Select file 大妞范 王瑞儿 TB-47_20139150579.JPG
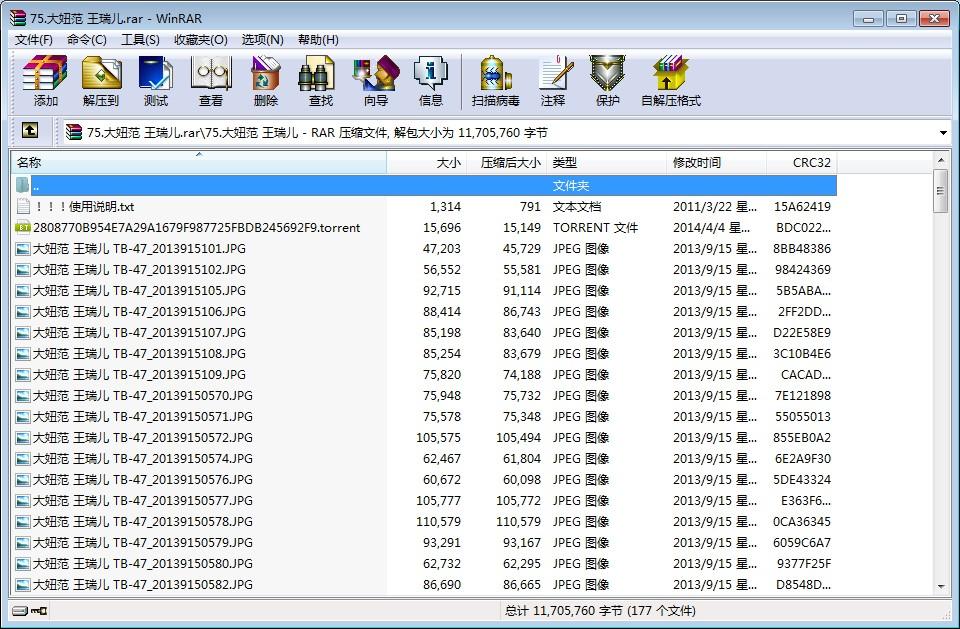This screenshot has height=629, width=960. point(424,543)
